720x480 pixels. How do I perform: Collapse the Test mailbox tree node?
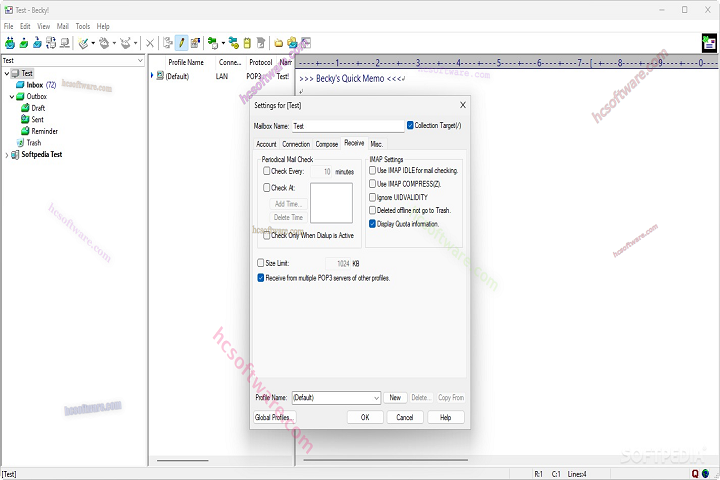6,73
